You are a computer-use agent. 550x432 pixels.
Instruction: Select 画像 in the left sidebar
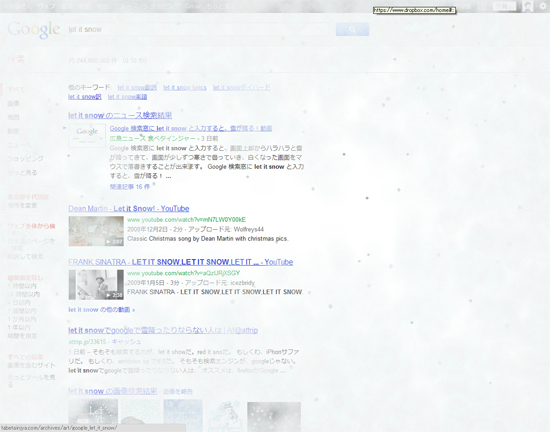point(13,103)
